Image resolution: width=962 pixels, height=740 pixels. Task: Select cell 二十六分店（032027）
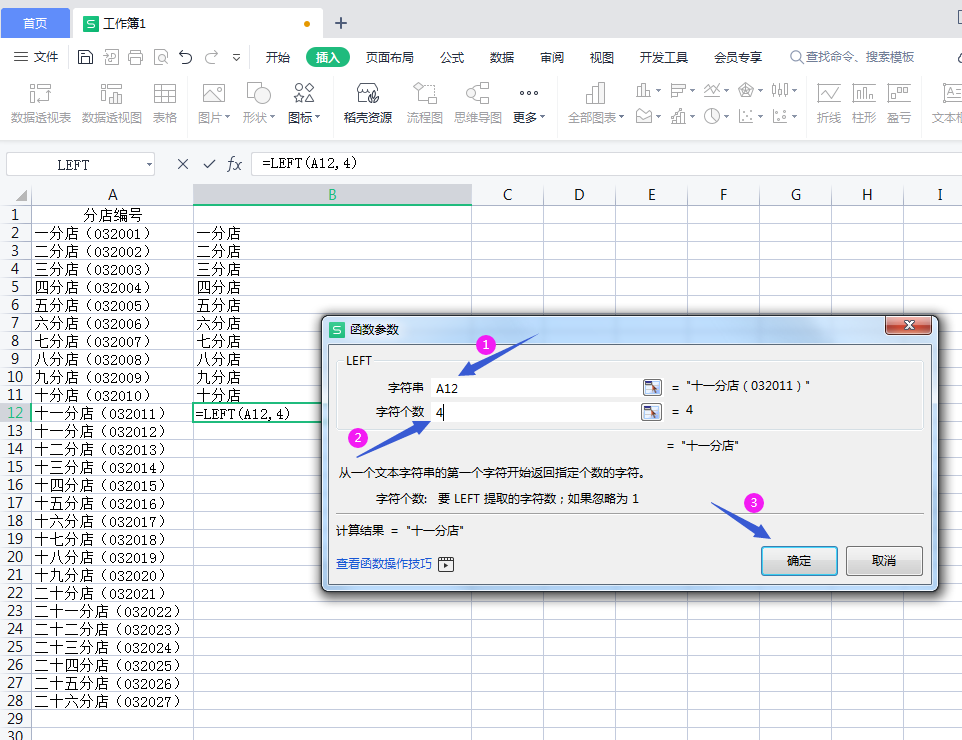[x=112, y=701]
